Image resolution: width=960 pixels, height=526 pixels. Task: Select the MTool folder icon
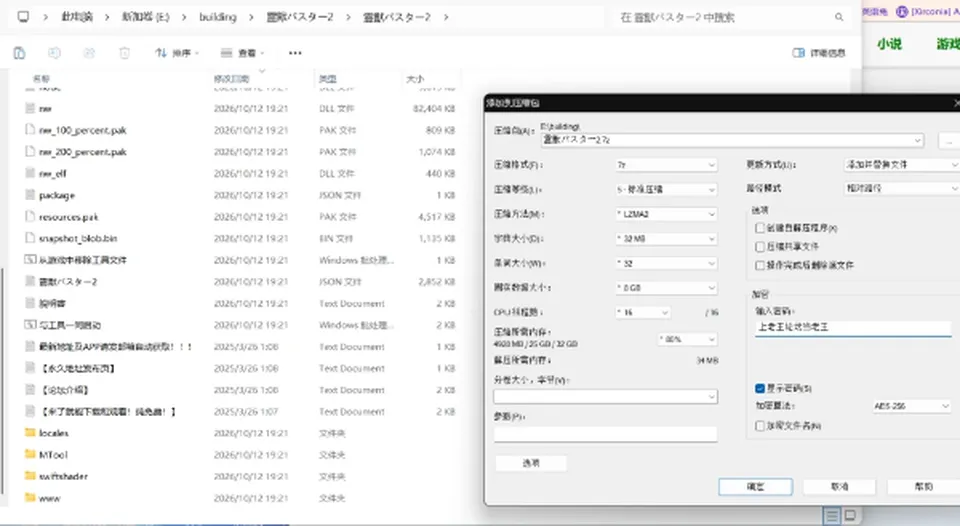pyautogui.click(x=30, y=454)
